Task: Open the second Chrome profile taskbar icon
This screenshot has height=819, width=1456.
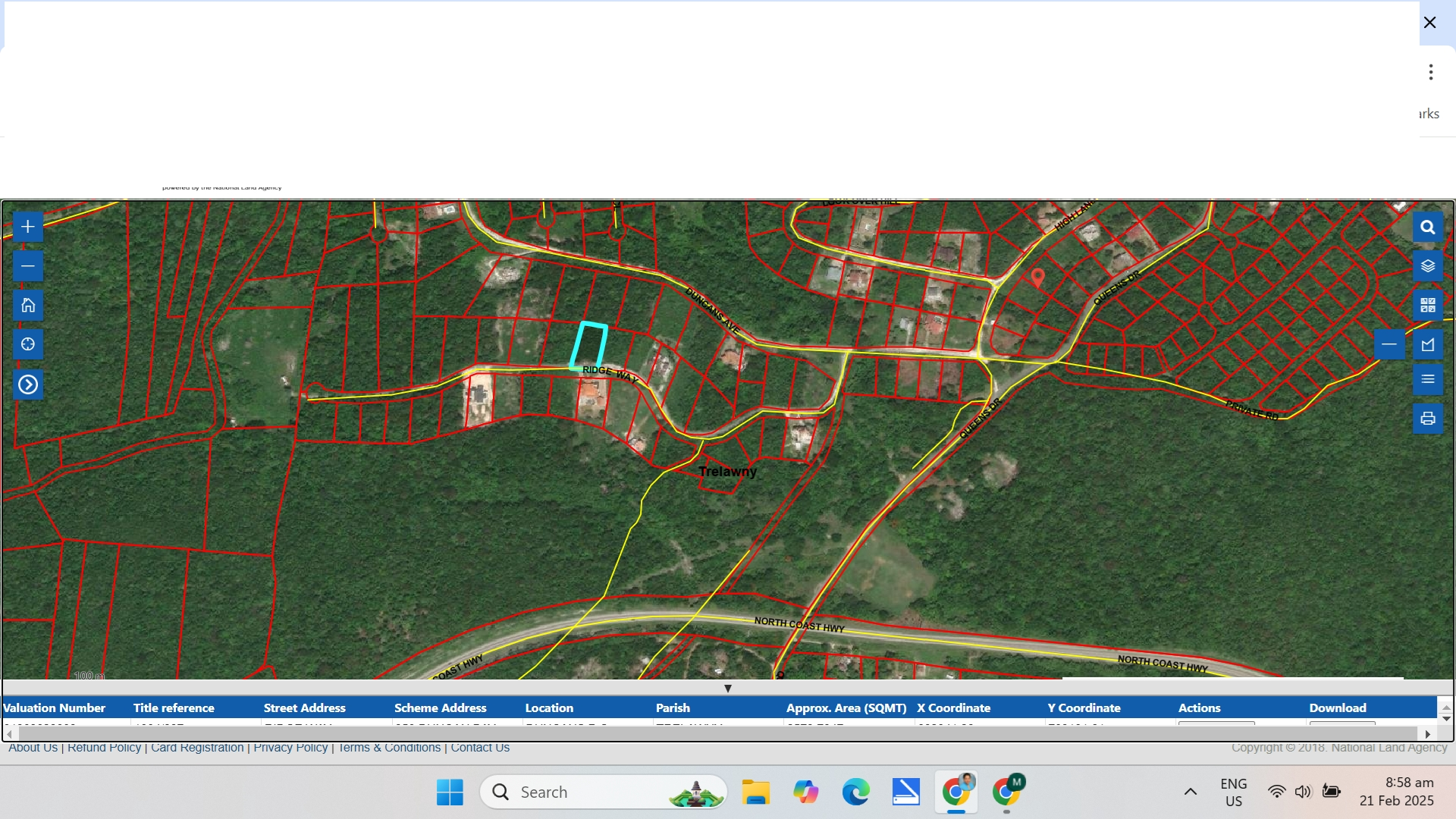Action: 1006,792
